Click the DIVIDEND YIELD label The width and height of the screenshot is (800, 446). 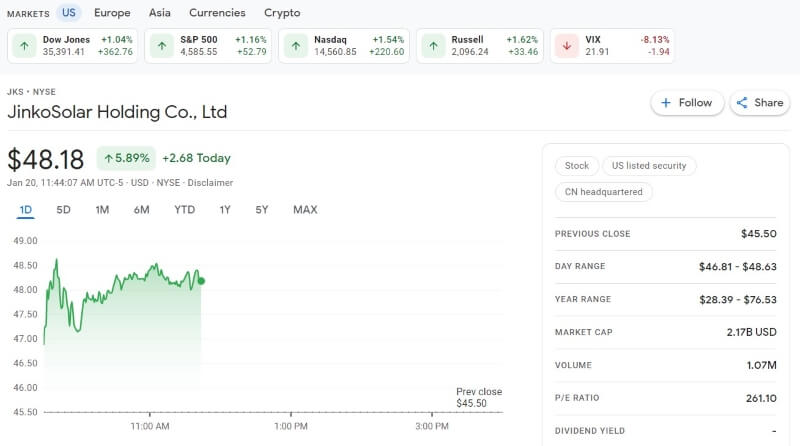pos(590,431)
